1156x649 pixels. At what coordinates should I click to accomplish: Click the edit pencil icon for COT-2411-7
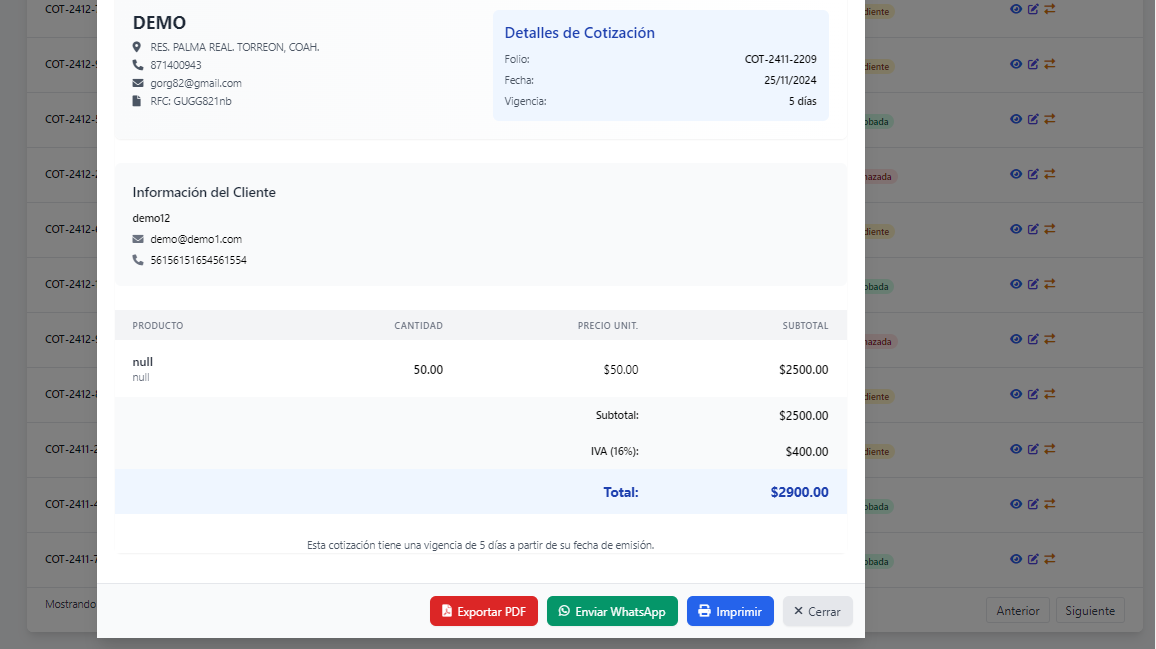tap(1033, 559)
